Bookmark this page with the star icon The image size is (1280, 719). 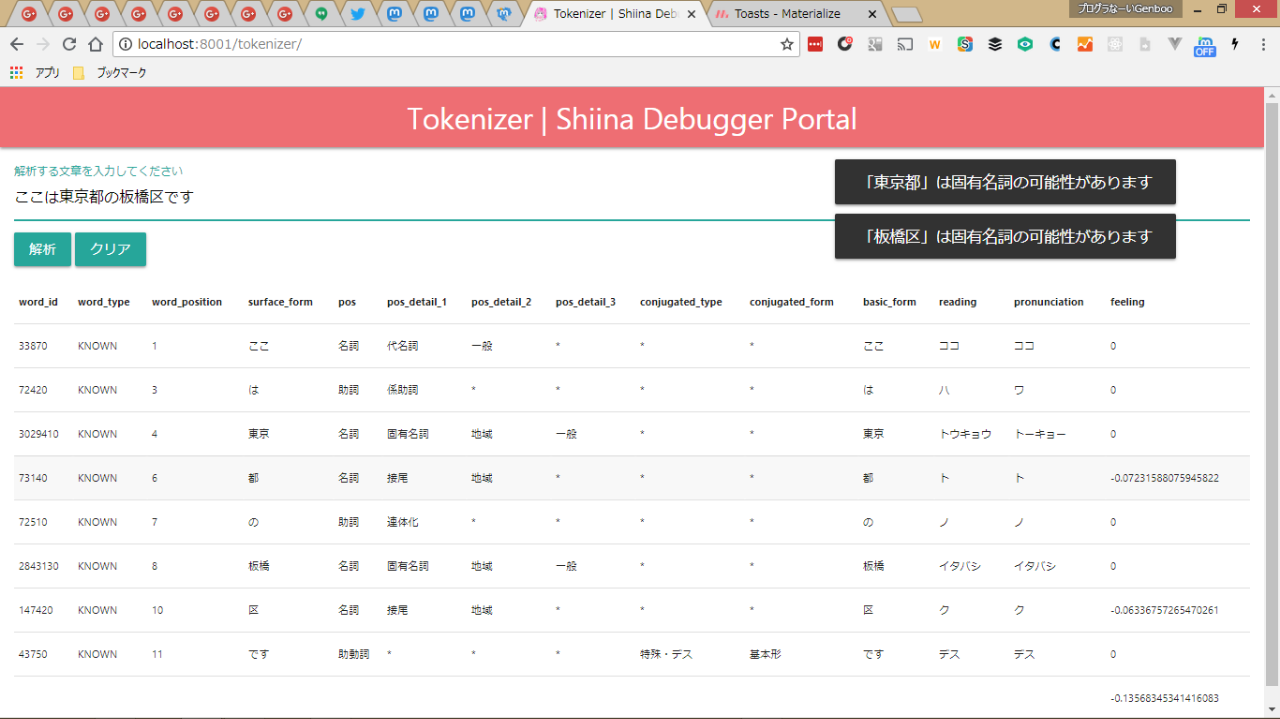[x=787, y=44]
